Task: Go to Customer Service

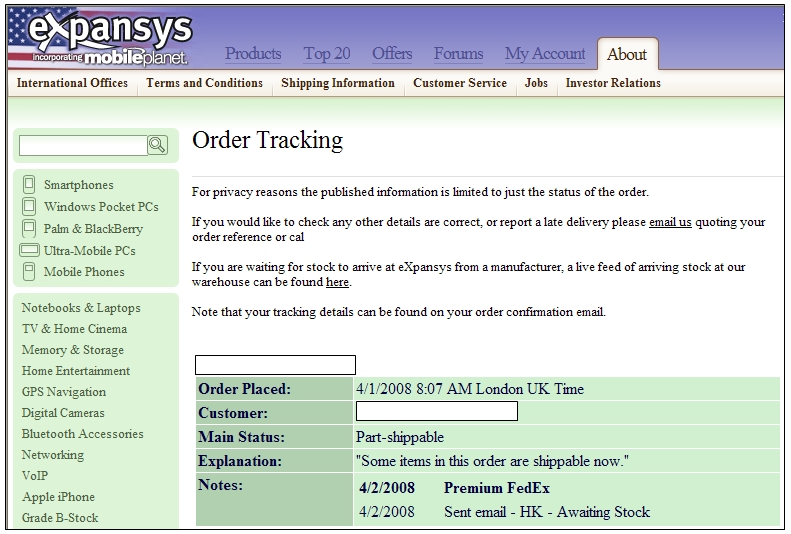Action: 460,83
